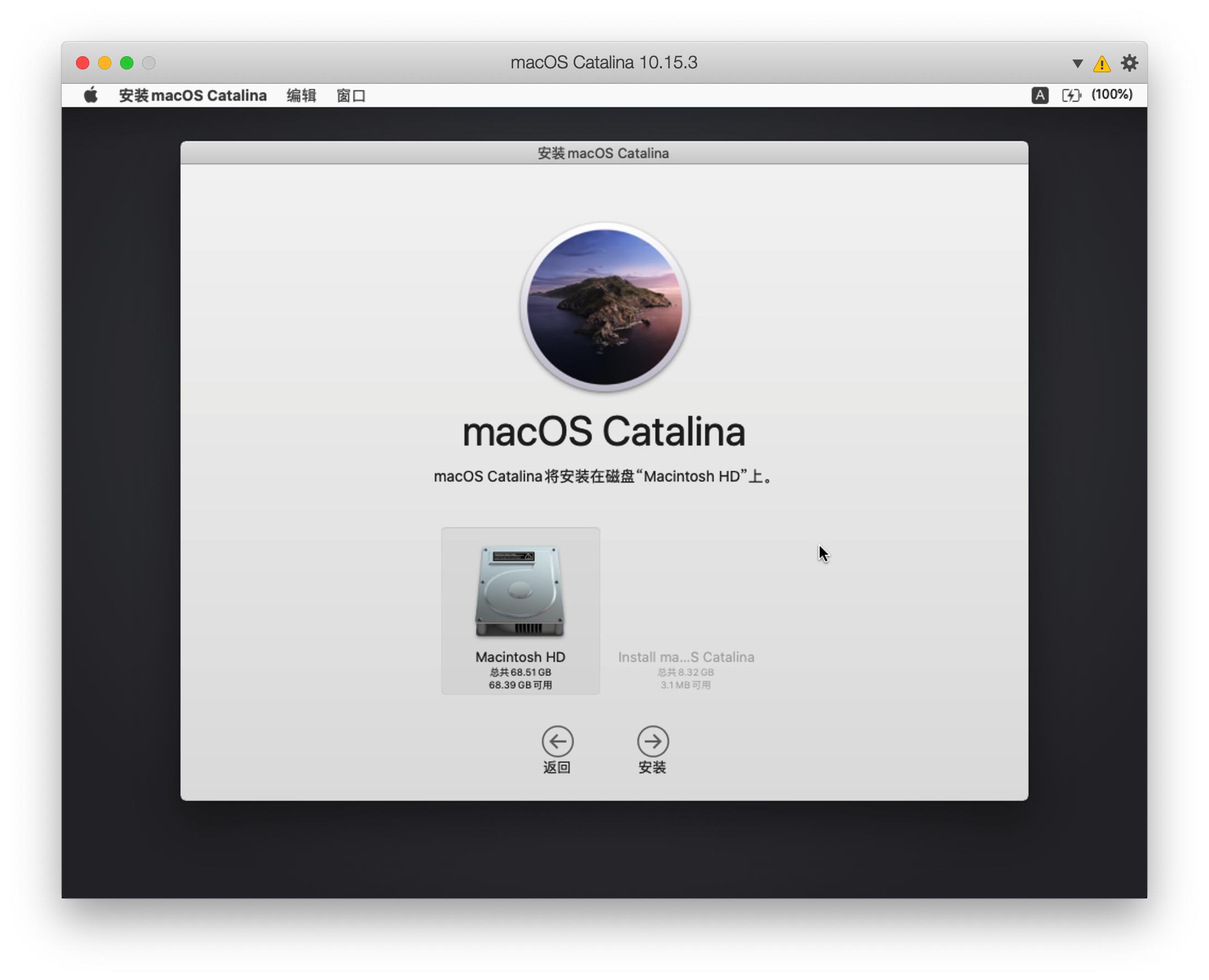Open the 编辑 menu
The height and width of the screenshot is (980, 1209).
(x=301, y=95)
